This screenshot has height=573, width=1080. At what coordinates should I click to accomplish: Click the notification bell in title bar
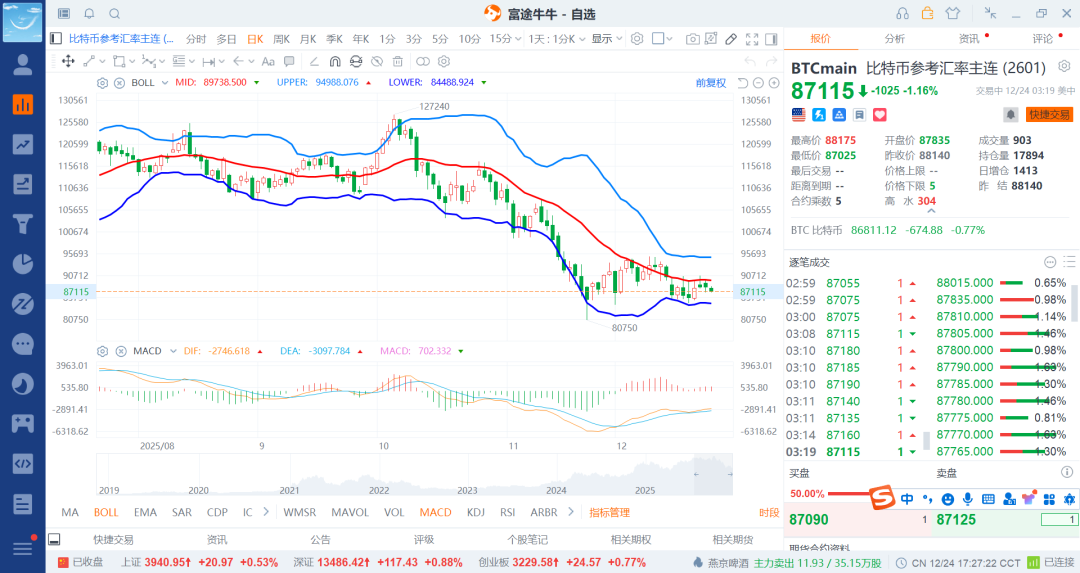point(89,14)
